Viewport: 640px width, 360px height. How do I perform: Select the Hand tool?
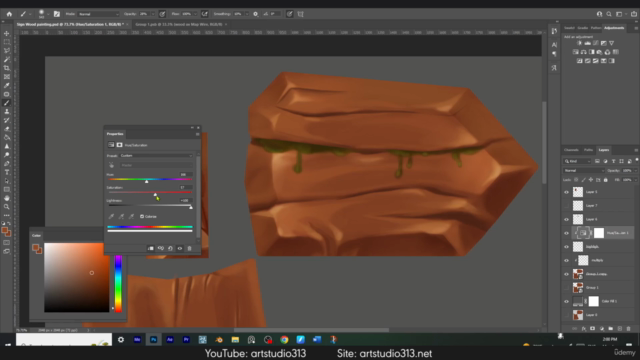coord(7,198)
